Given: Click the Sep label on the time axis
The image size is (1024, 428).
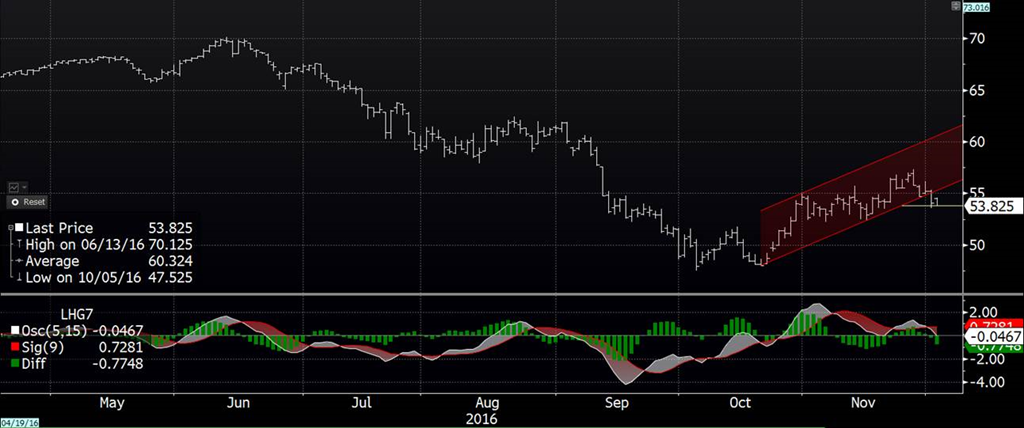Looking at the screenshot, I should point(617,402).
